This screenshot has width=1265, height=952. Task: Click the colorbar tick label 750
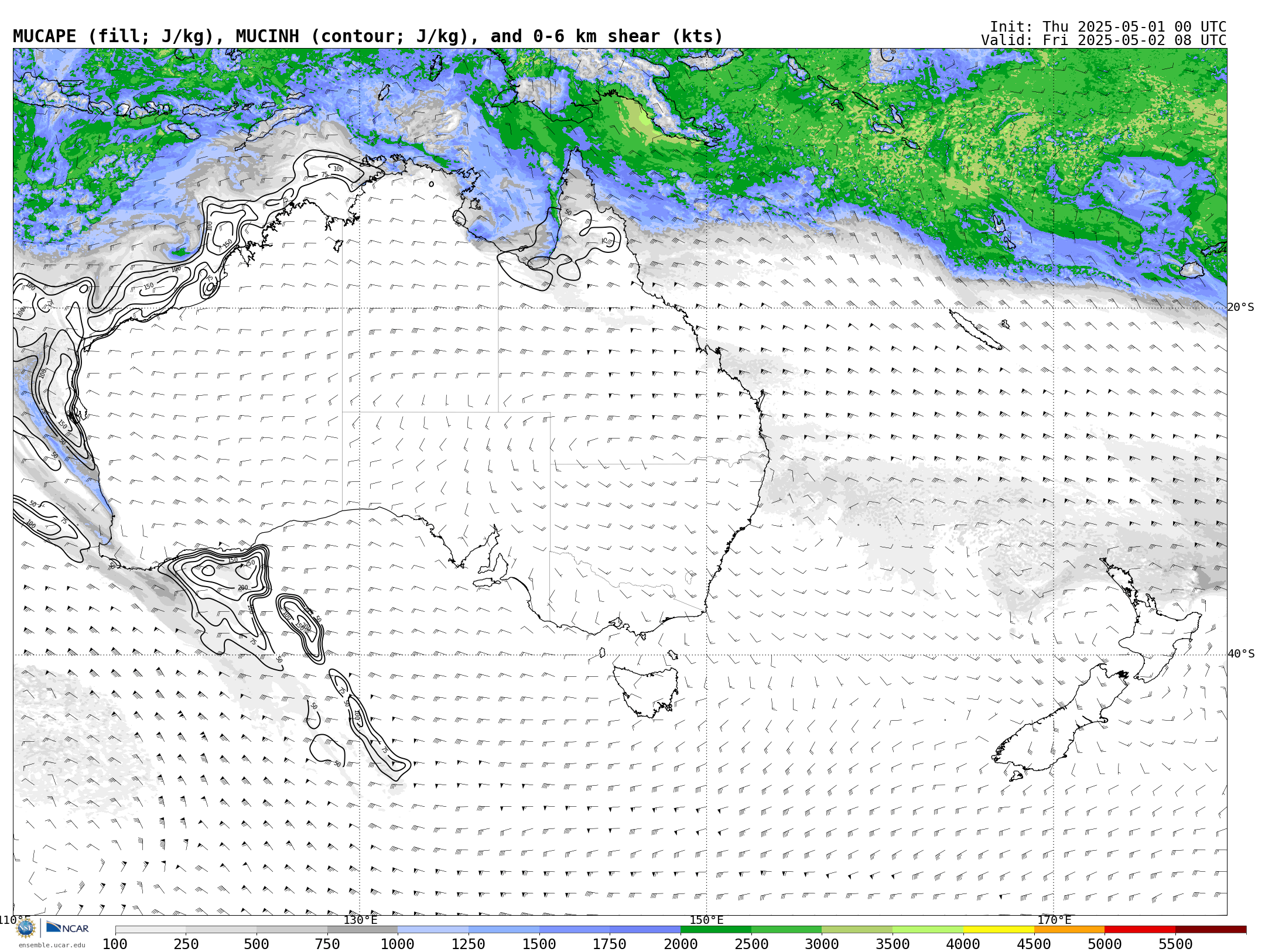point(327,944)
